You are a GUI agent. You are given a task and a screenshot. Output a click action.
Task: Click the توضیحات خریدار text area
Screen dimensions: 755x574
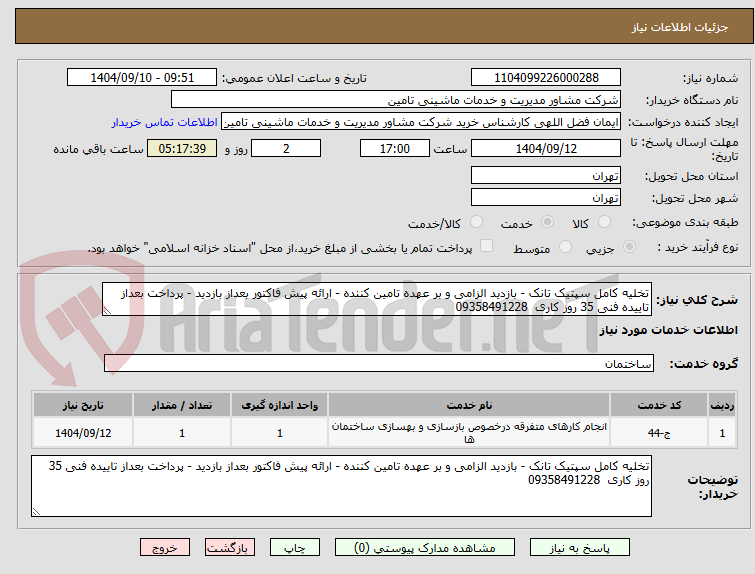point(341,486)
